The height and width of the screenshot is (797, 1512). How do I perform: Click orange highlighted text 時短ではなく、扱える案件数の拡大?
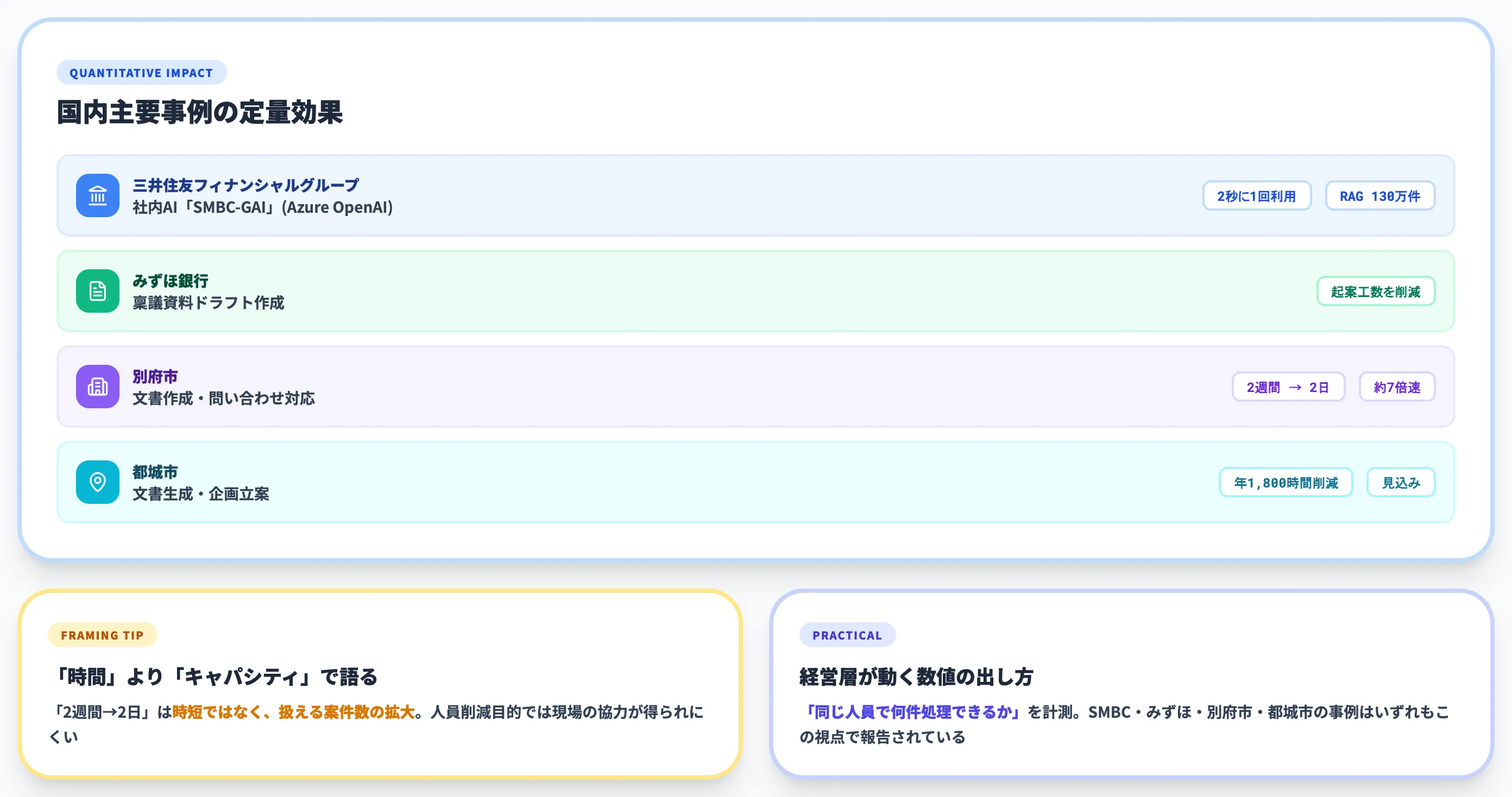click(x=293, y=712)
